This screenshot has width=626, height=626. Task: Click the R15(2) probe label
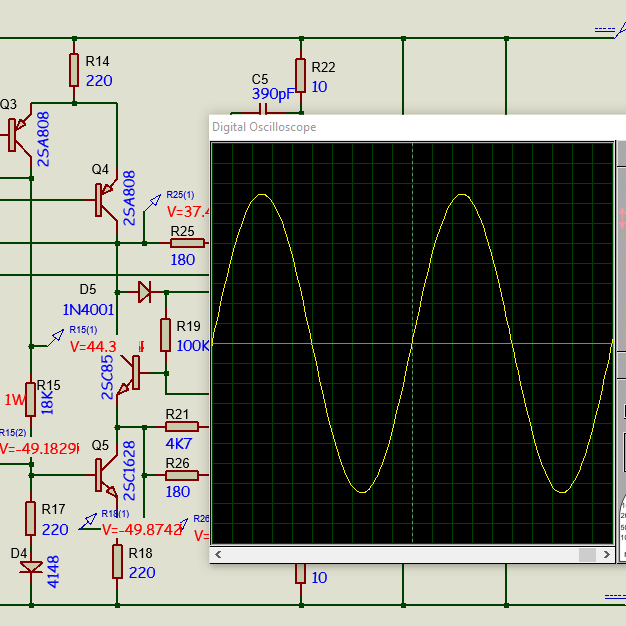pyautogui.click(x=13, y=433)
